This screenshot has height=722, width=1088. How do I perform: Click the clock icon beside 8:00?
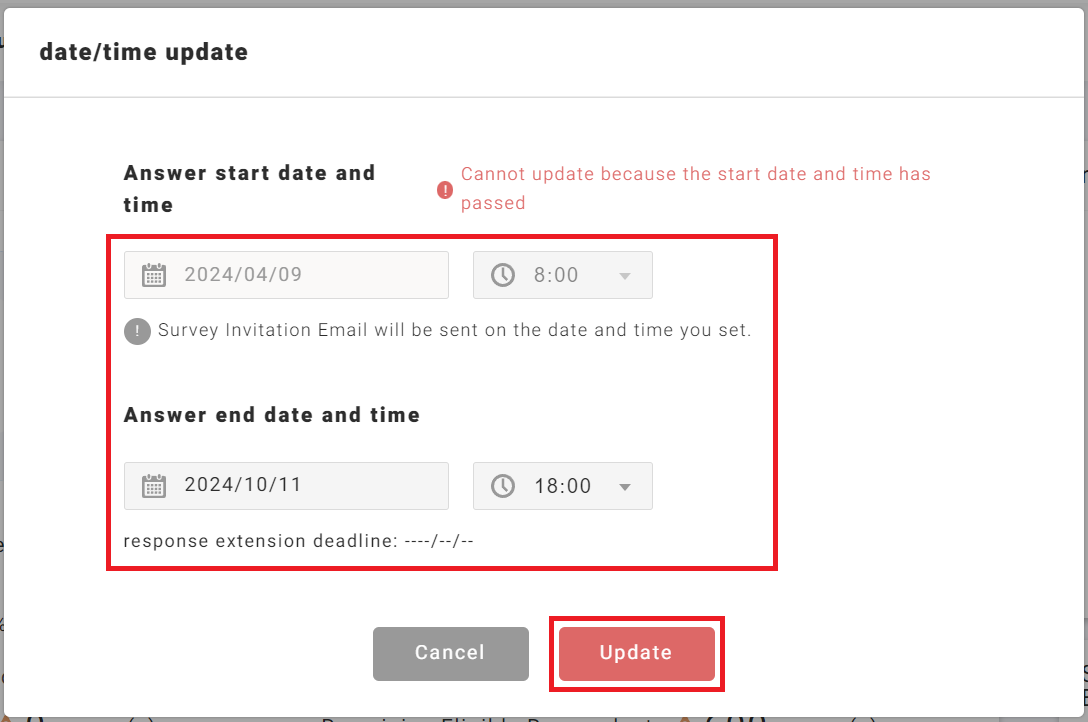point(503,275)
